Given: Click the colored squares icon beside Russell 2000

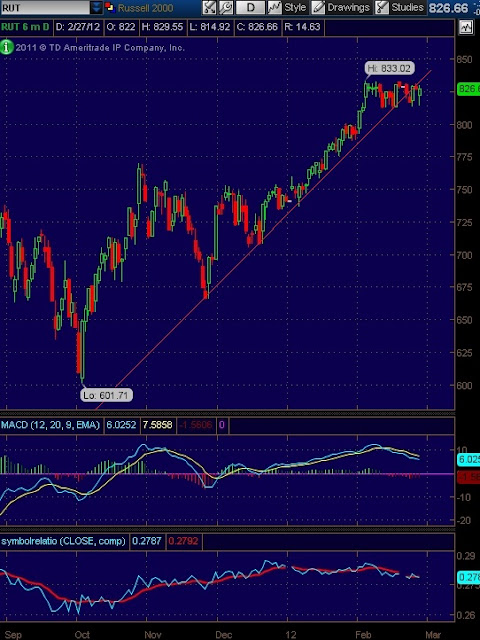Looking at the screenshot, I should (x=110, y=7).
